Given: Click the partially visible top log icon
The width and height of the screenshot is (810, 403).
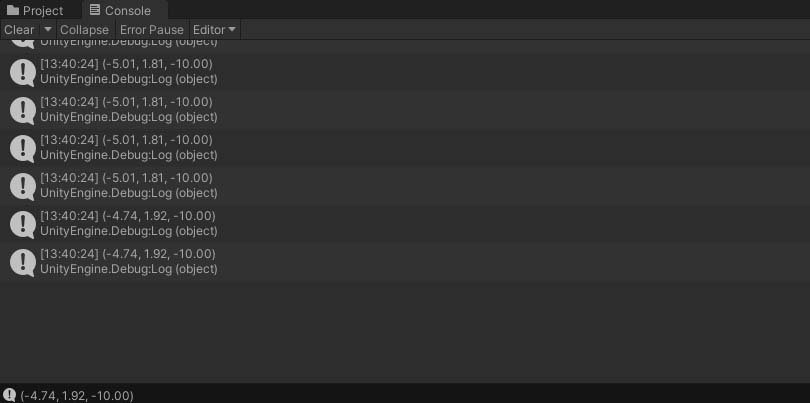Looking at the screenshot, I should tap(22, 44).
